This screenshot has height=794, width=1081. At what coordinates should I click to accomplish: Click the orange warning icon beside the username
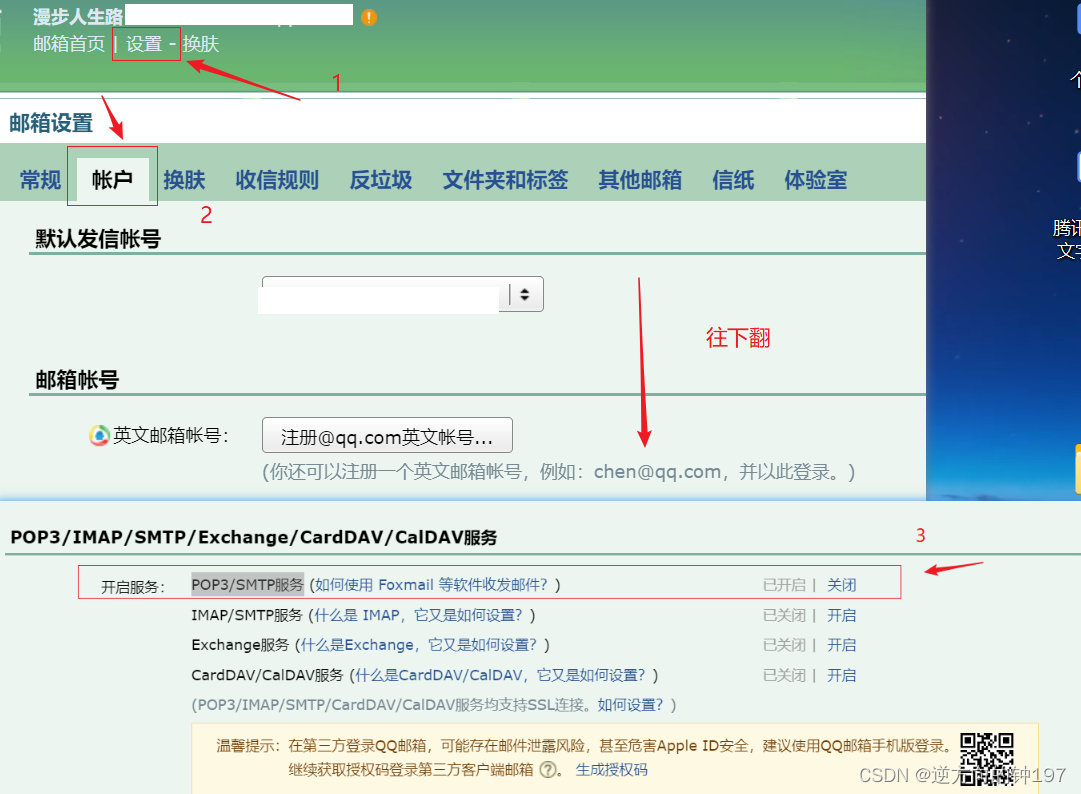click(369, 17)
